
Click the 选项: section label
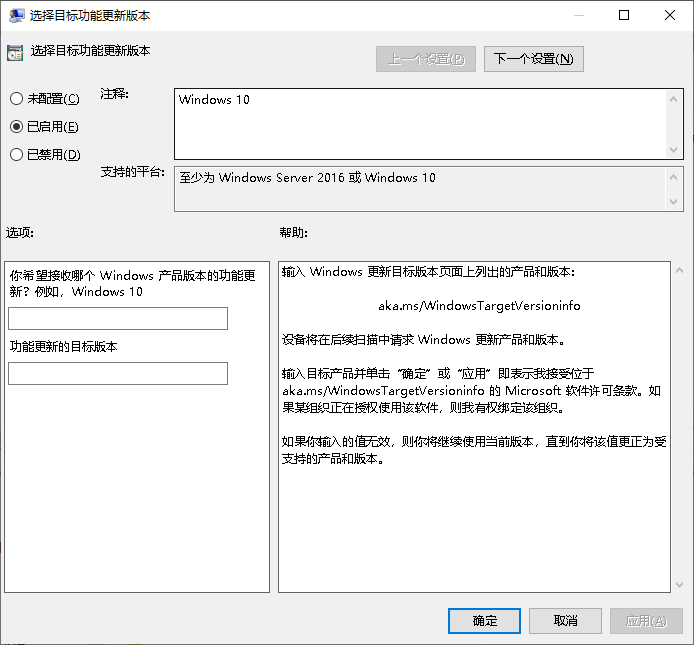[x=20, y=232]
